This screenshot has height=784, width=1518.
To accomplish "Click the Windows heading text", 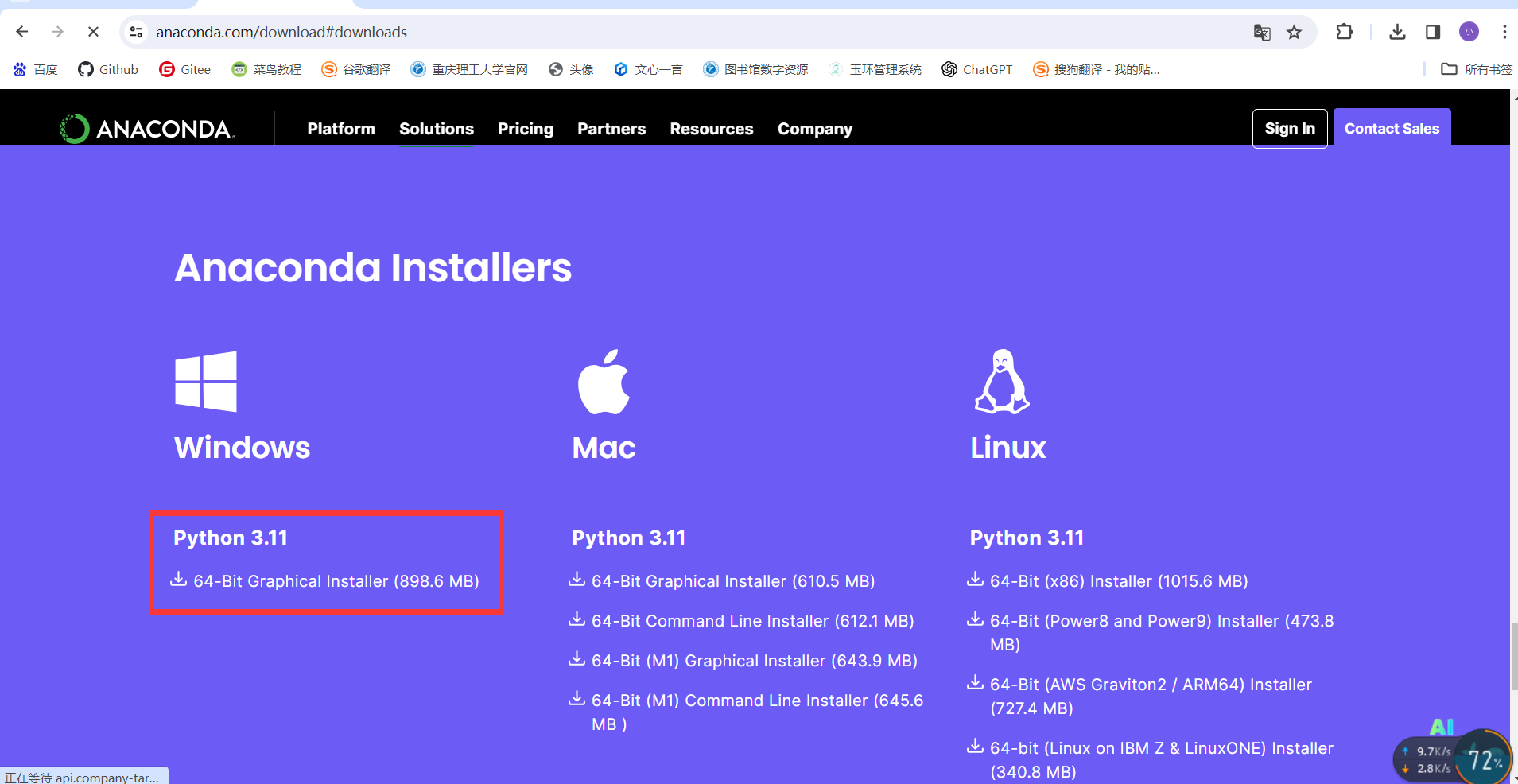I will 242,448.
